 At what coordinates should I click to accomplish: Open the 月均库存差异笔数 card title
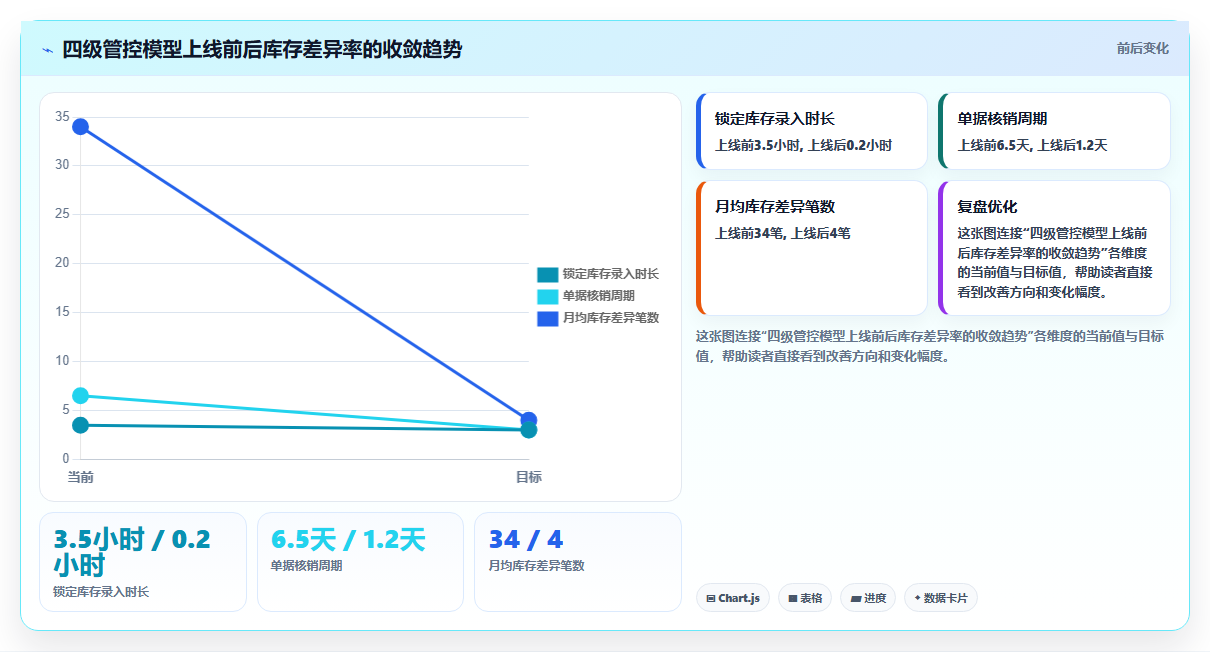coord(775,207)
